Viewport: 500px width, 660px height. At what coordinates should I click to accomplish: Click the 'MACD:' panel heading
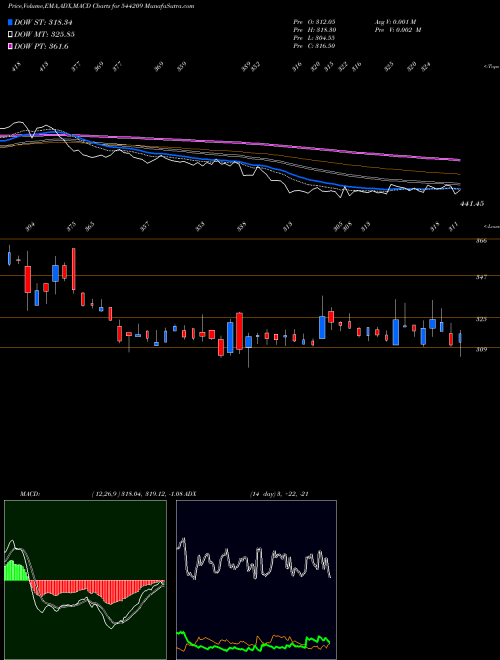point(30,494)
